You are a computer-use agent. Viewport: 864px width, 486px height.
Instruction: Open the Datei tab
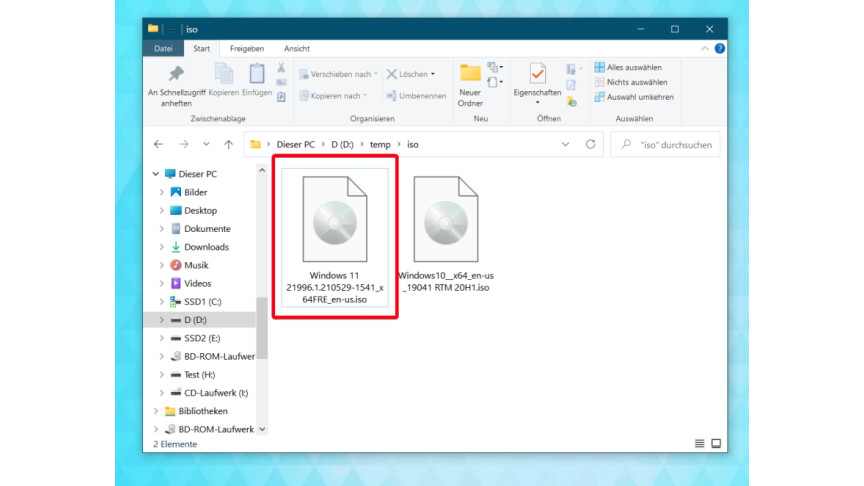point(163,48)
